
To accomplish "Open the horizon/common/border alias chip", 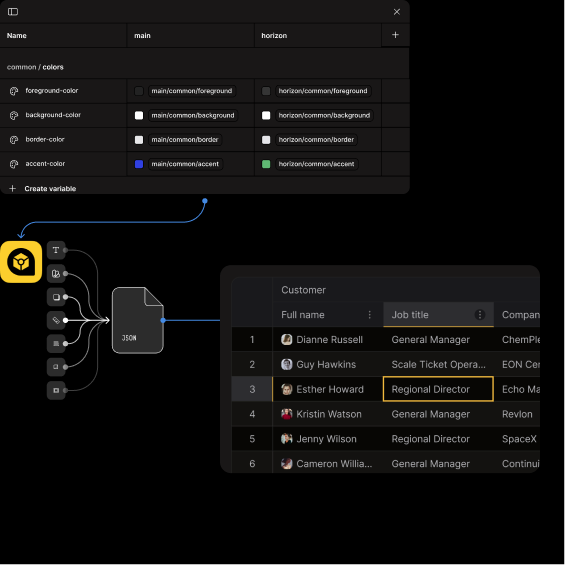I will click(x=316, y=139).
